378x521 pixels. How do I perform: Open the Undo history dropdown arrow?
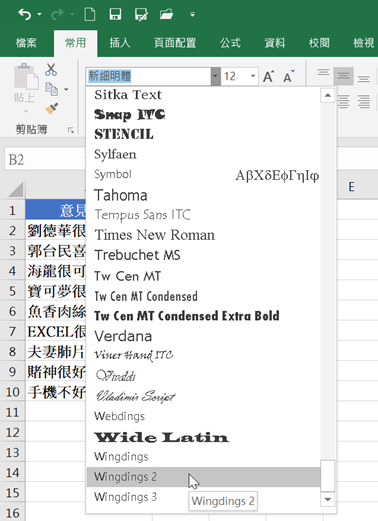[x=39, y=14]
